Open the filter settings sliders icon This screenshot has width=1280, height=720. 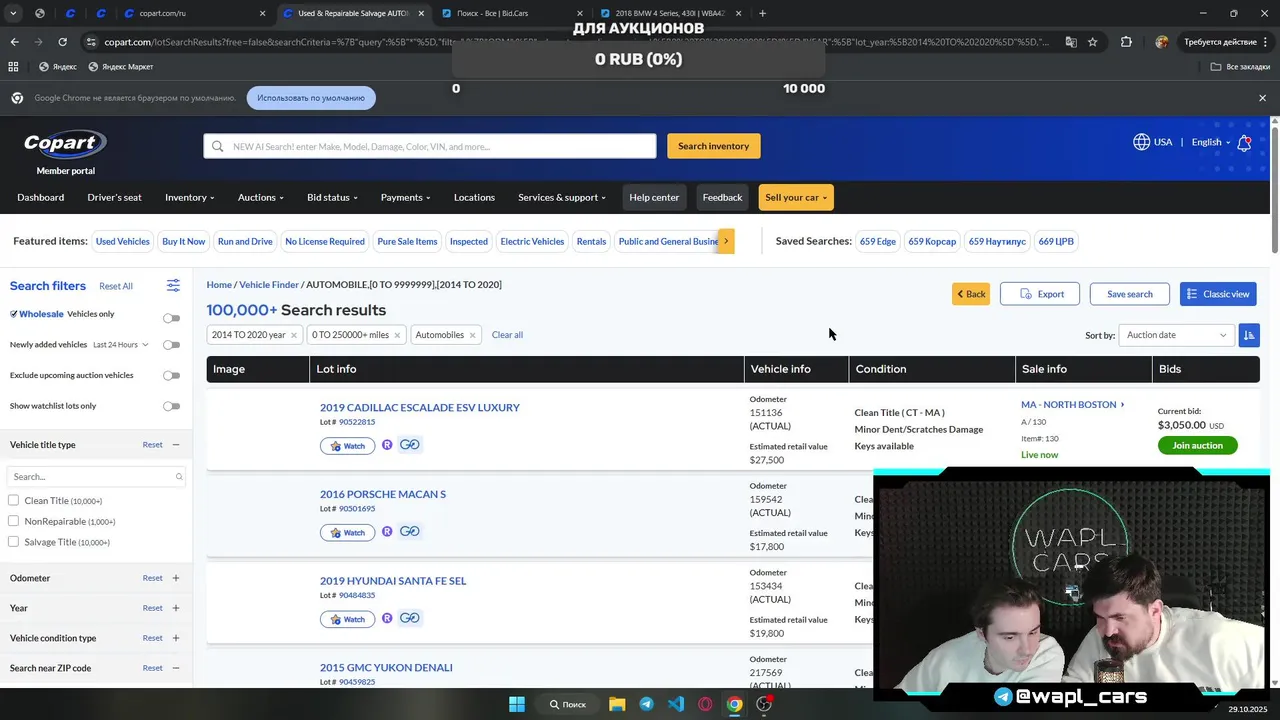pyautogui.click(x=173, y=286)
